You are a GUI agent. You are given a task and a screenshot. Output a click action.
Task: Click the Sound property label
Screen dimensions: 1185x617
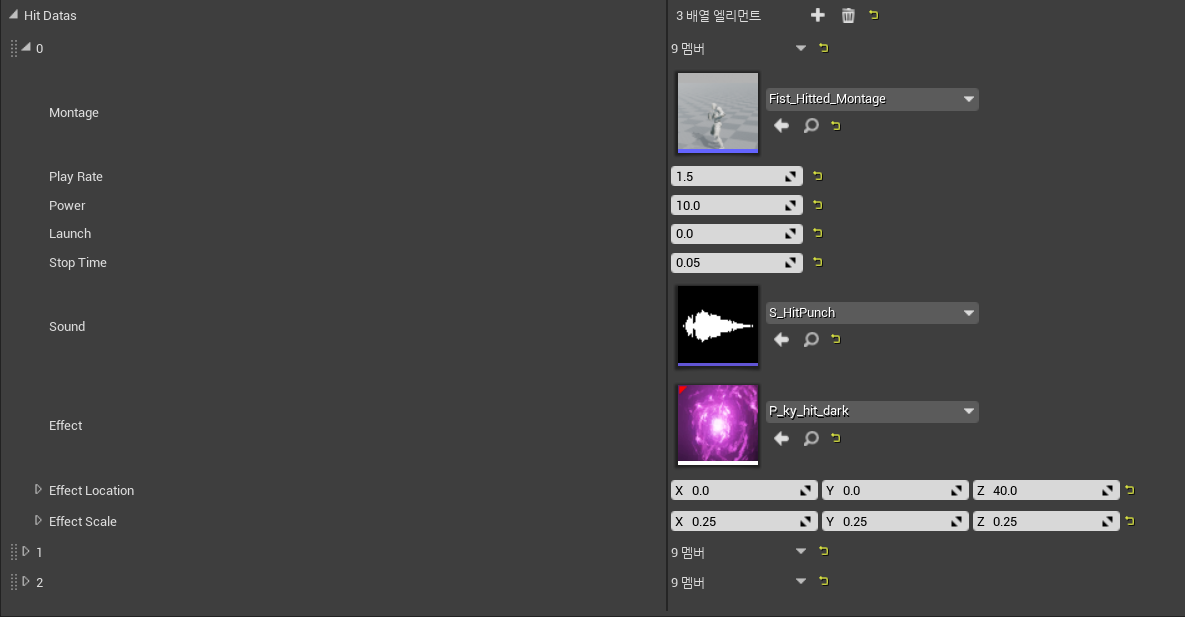pos(67,327)
